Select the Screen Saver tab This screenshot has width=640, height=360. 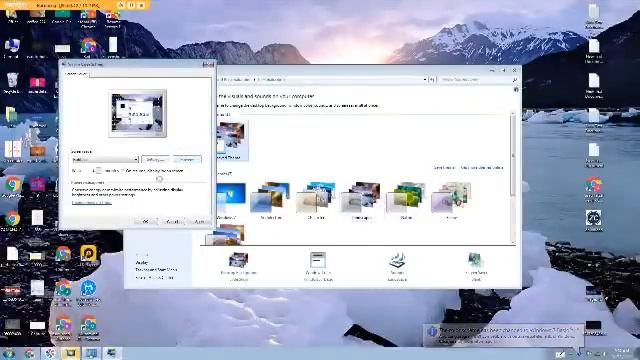[x=76, y=73]
